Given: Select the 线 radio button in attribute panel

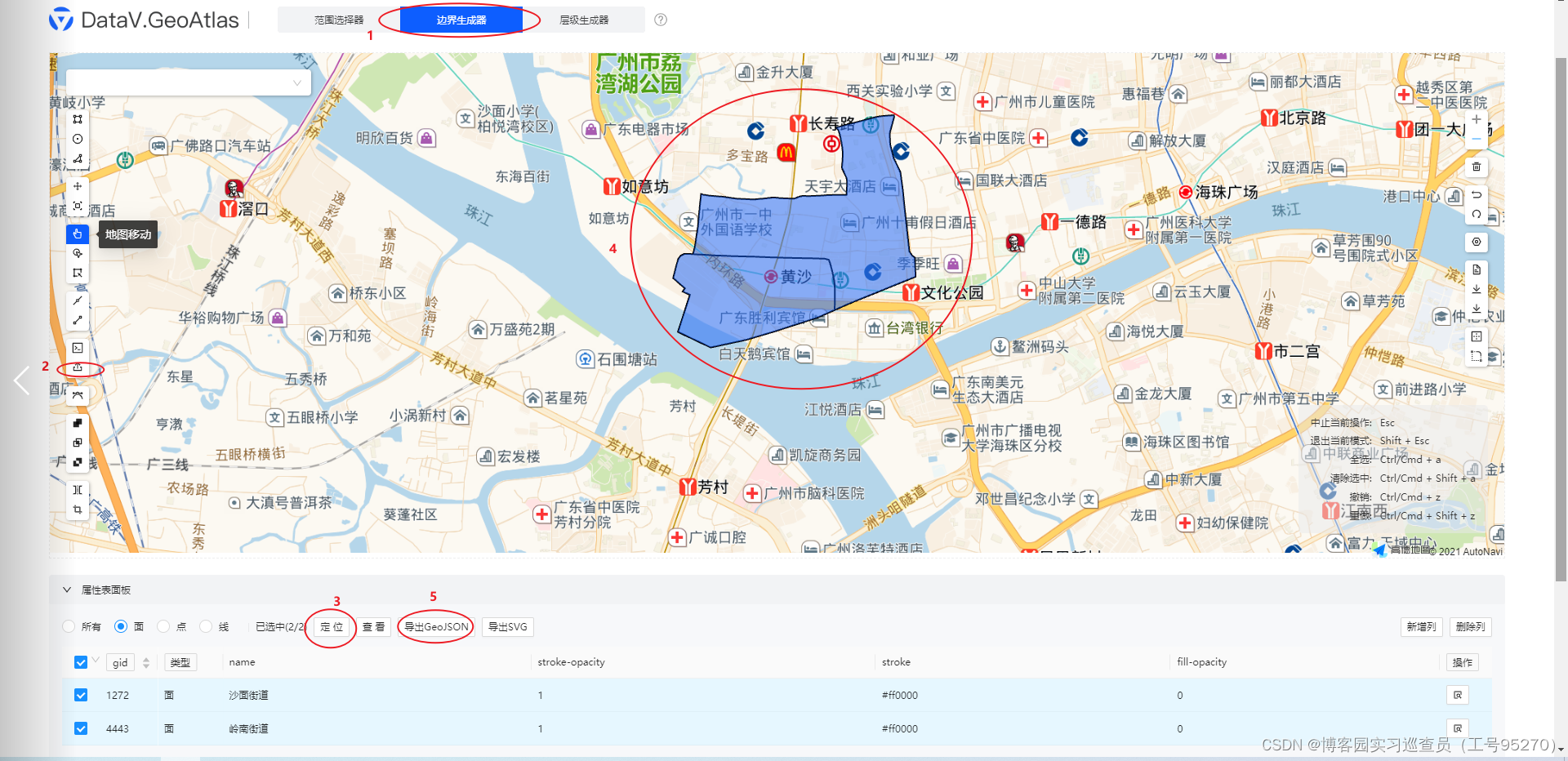Looking at the screenshot, I should [204, 626].
